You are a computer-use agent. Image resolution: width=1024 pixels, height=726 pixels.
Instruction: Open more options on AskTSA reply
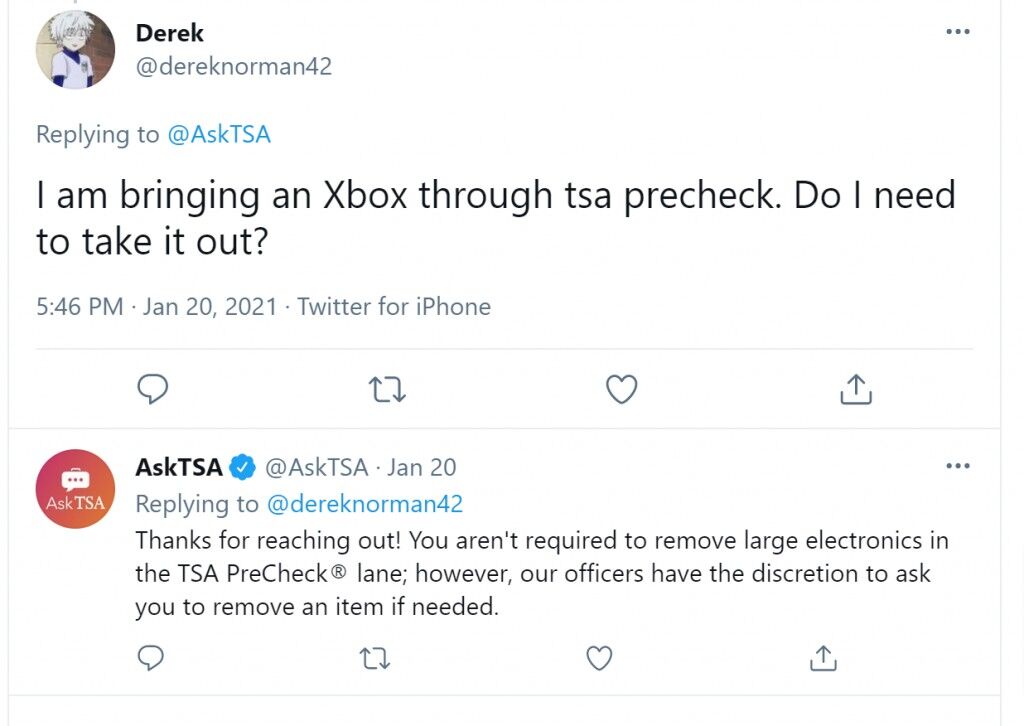click(957, 466)
